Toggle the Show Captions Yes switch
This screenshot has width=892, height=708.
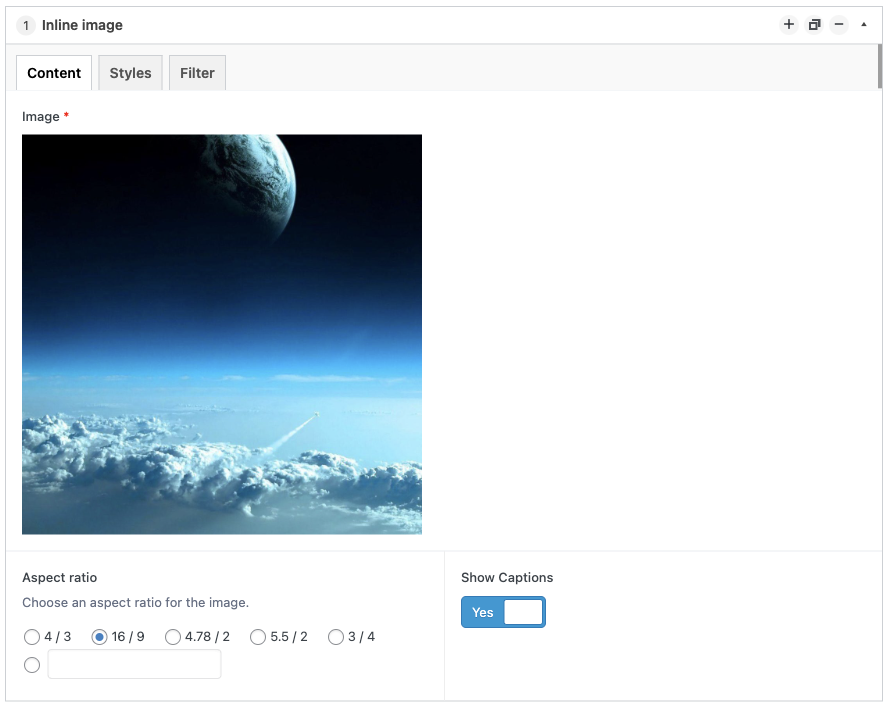coord(503,612)
